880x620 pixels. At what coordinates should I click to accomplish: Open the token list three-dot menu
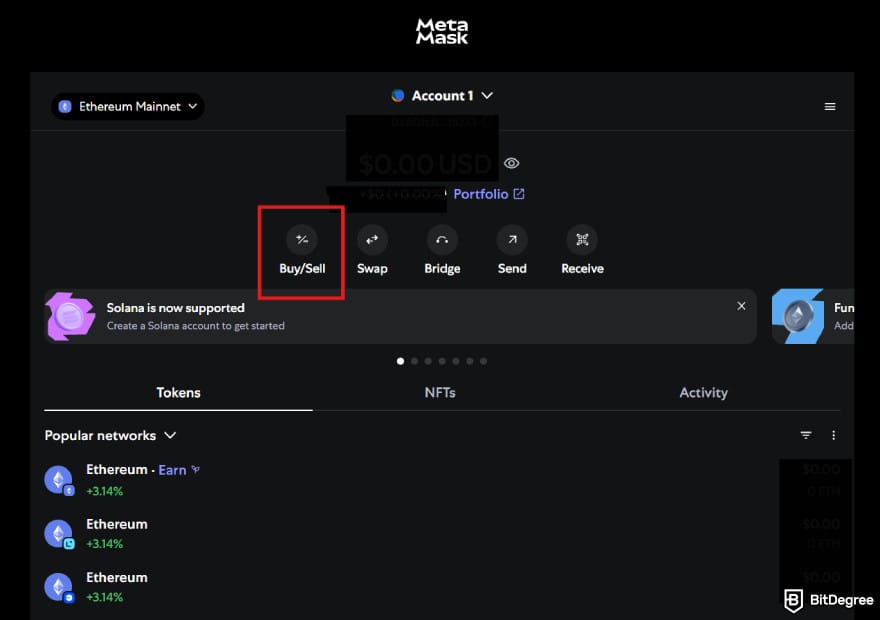[833, 435]
